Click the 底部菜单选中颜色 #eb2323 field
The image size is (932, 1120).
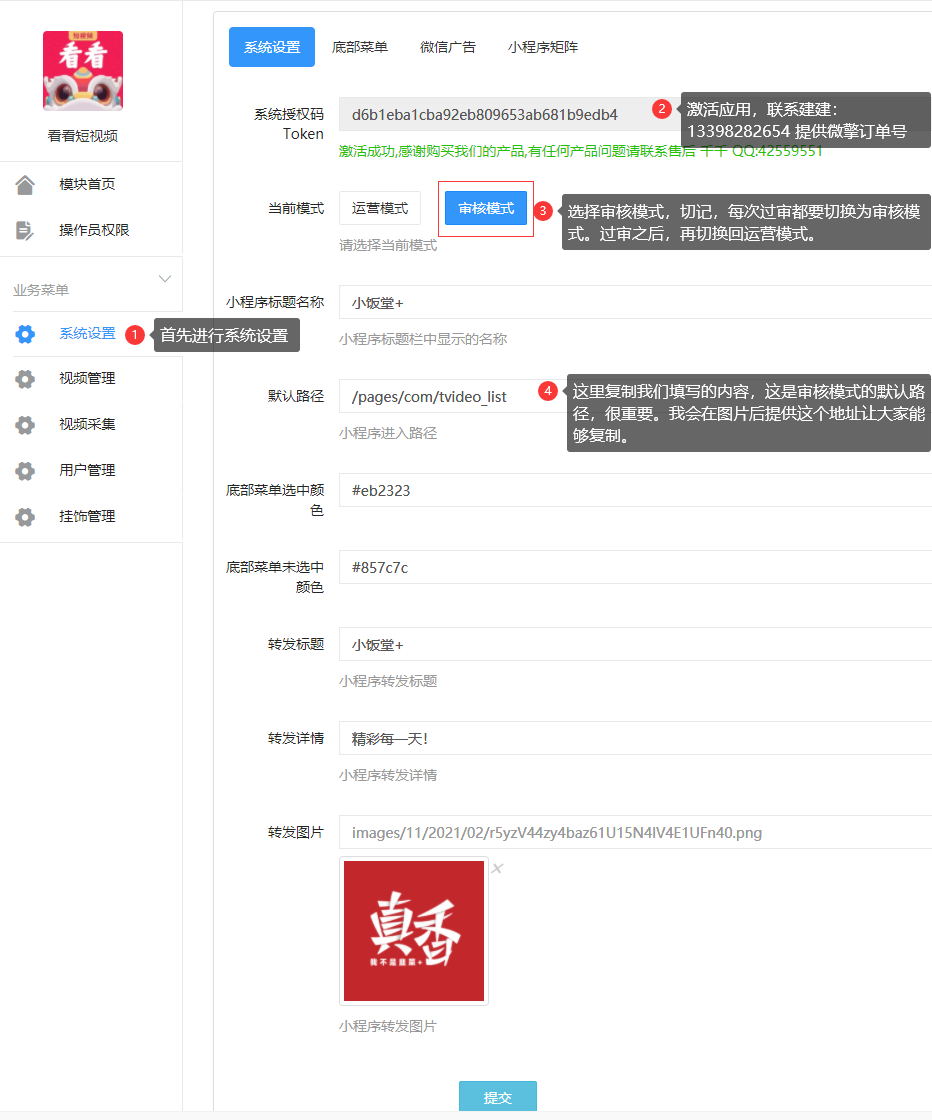tap(636, 491)
